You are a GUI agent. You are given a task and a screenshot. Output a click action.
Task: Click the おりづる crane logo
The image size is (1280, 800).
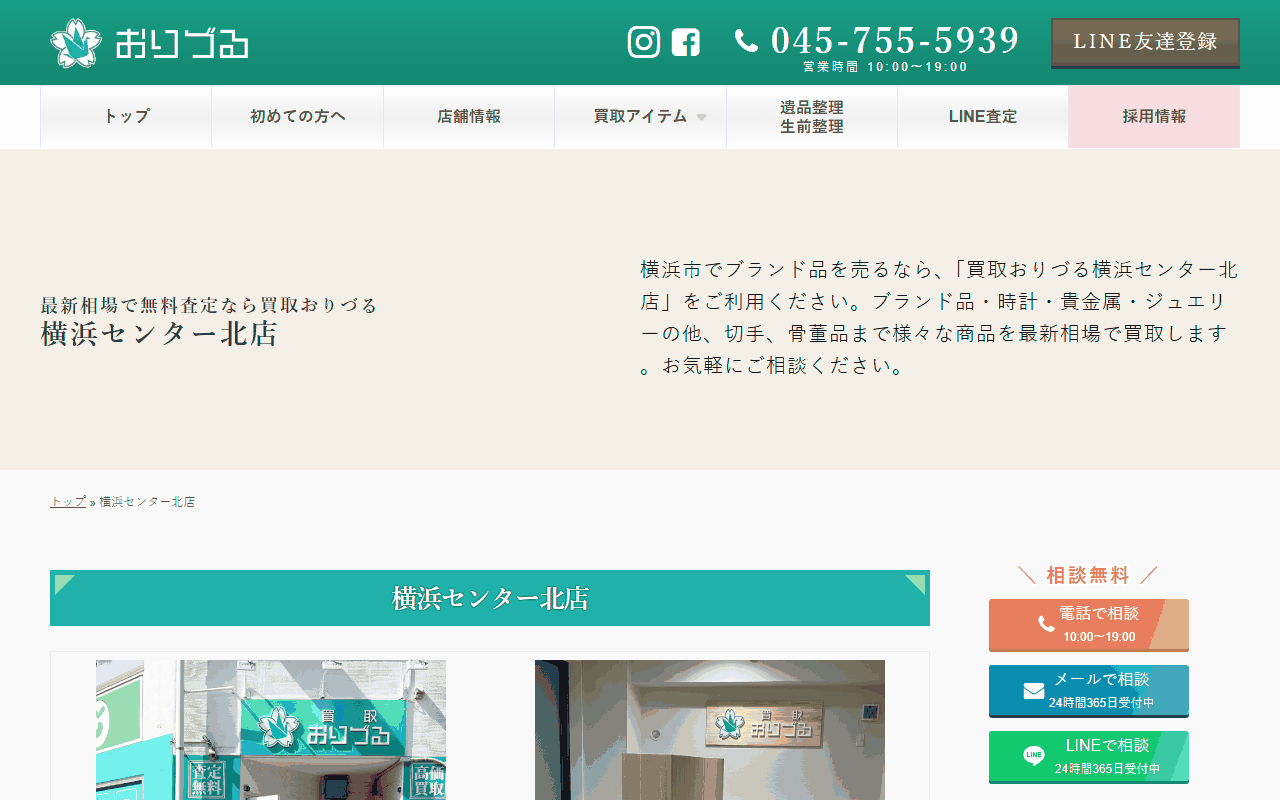(x=149, y=43)
